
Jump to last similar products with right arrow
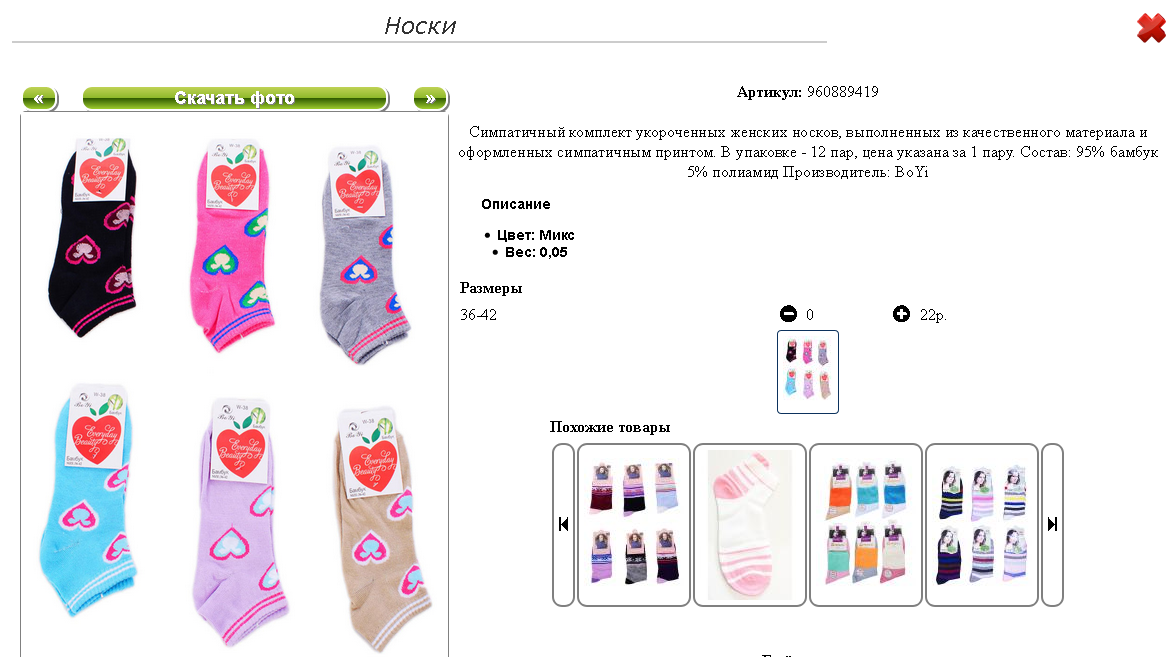click(x=1052, y=524)
